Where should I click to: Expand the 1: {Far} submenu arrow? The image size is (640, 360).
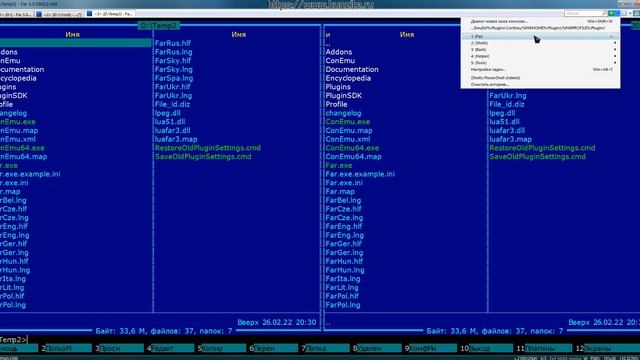pyautogui.click(x=611, y=37)
